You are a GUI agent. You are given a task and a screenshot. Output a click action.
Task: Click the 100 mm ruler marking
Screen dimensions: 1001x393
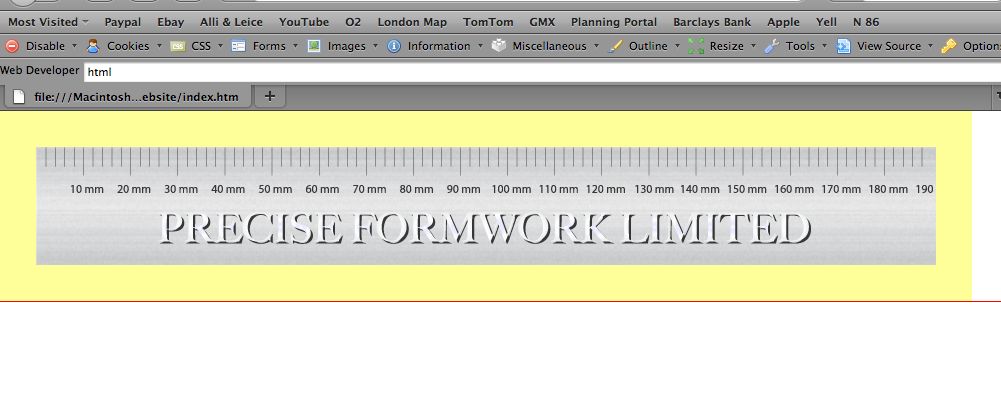click(511, 189)
